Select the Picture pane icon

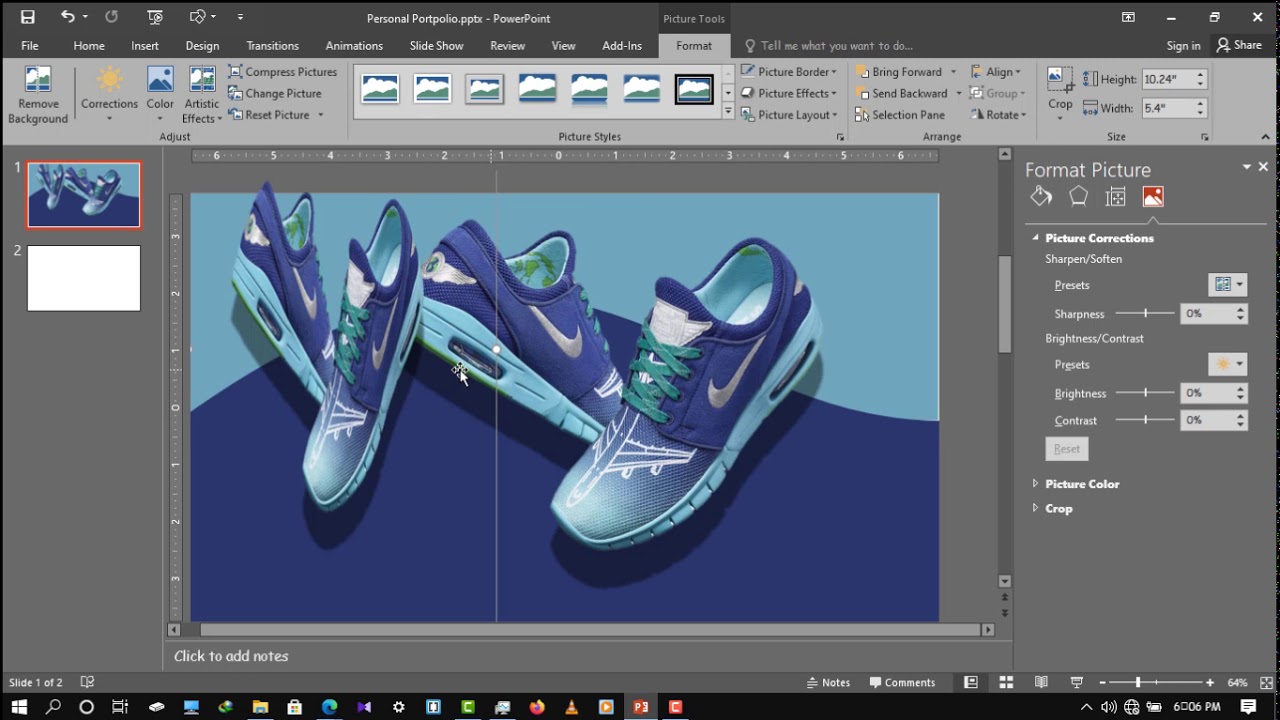click(x=1153, y=197)
